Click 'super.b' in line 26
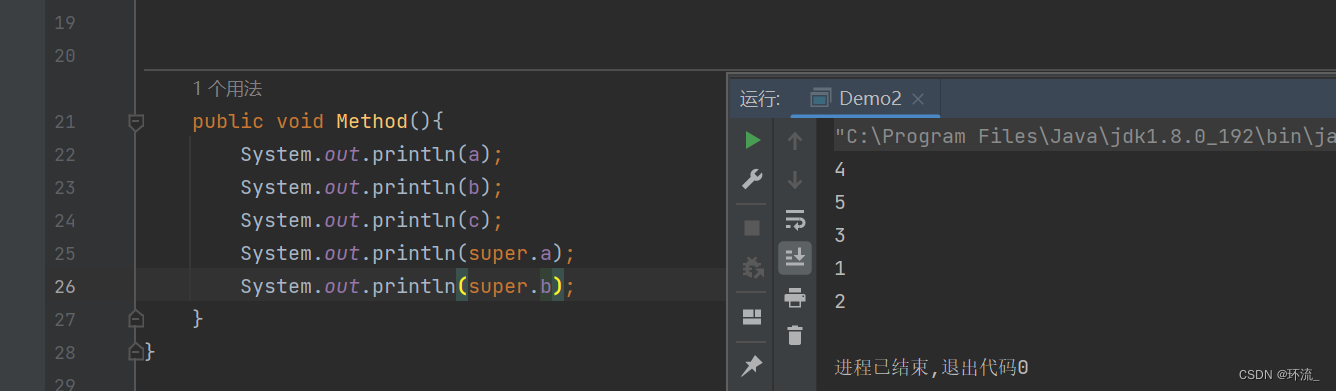 pyautogui.click(x=510, y=287)
